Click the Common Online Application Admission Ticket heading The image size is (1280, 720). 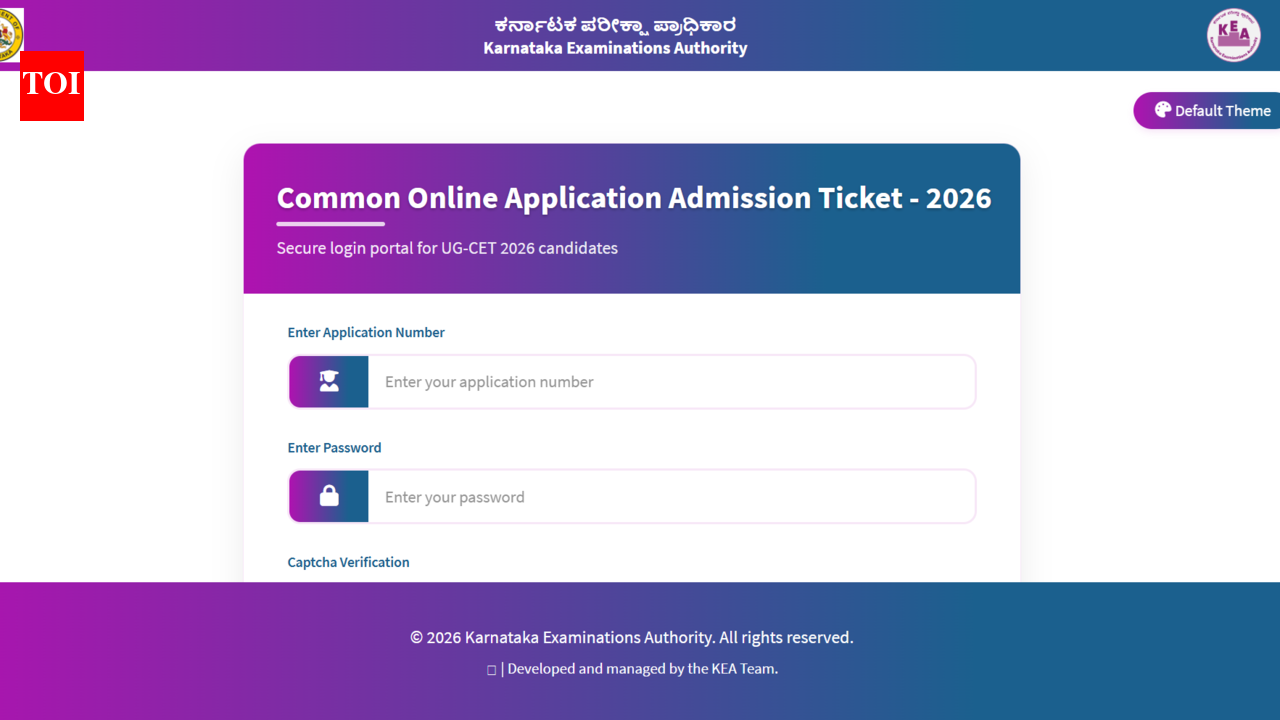(634, 198)
